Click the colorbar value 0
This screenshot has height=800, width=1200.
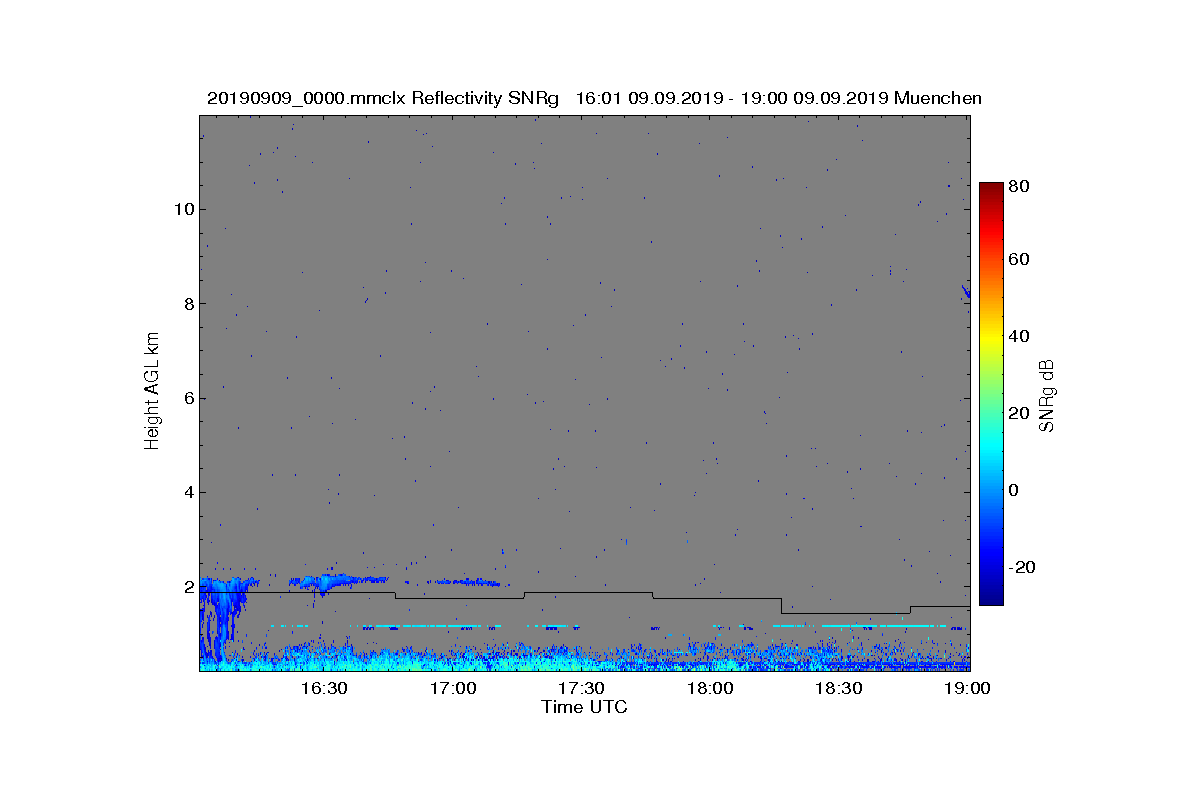coord(1015,490)
